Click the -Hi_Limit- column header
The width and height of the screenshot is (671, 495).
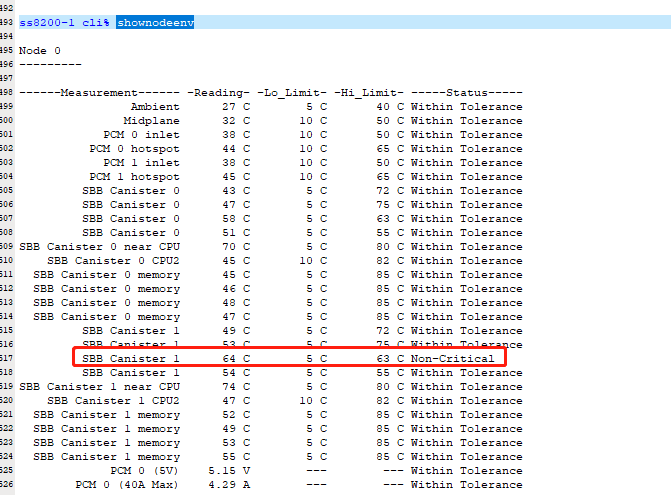[369, 93]
